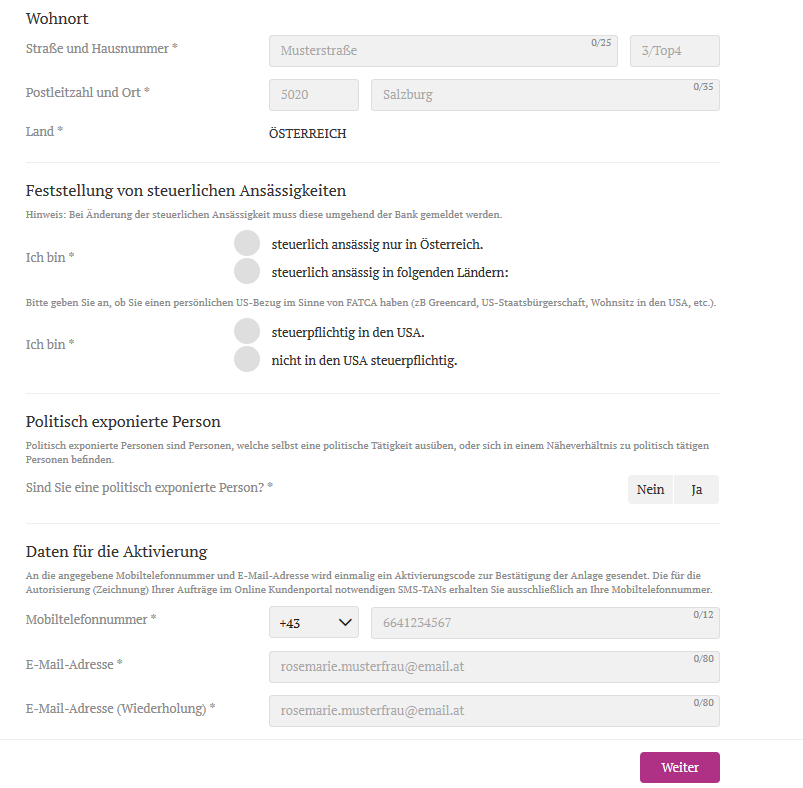The height and width of the screenshot is (788, 803).
Task: Click the 'Mobiltelefonnummer' field label
Action: [x=90, y=620]
